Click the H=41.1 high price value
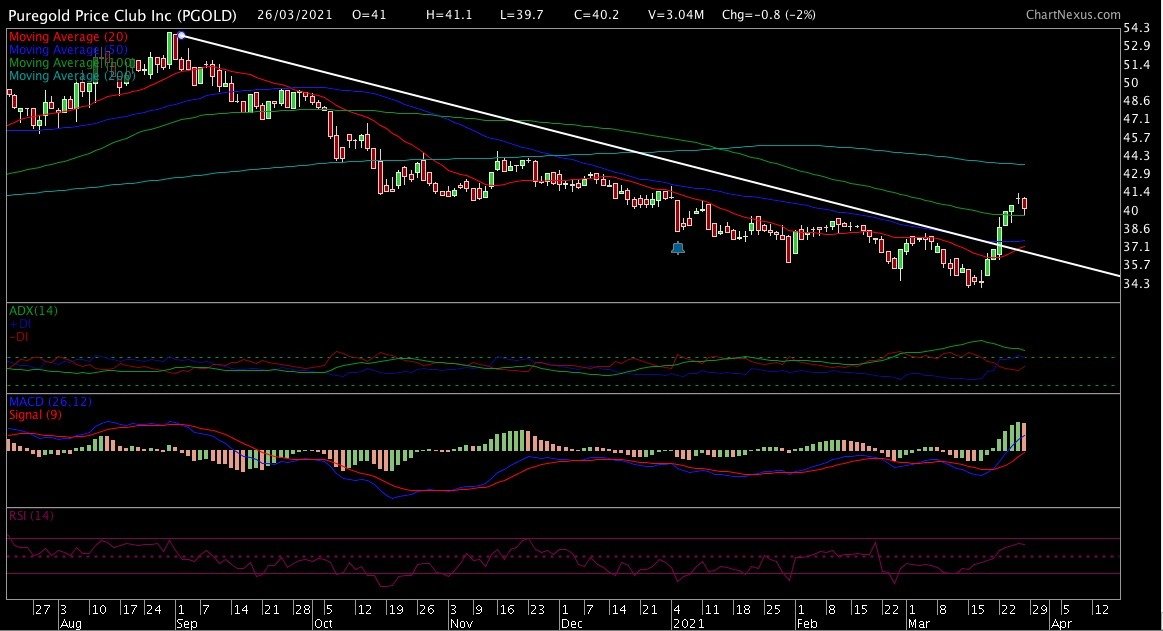The image size is (1163, 631). pos(449,14)
